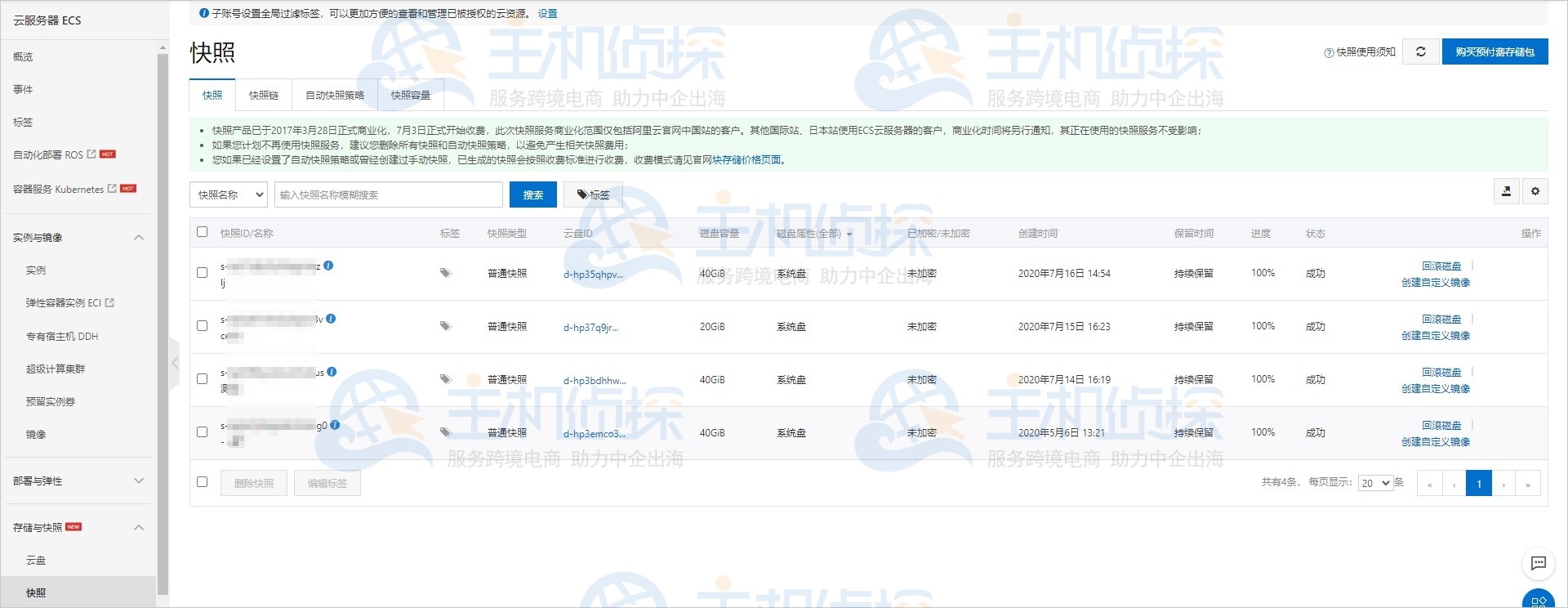Viewport: 1568px width, 608px height.
Task: Click the 购买预付费存储包 button
Action: 1494,51
